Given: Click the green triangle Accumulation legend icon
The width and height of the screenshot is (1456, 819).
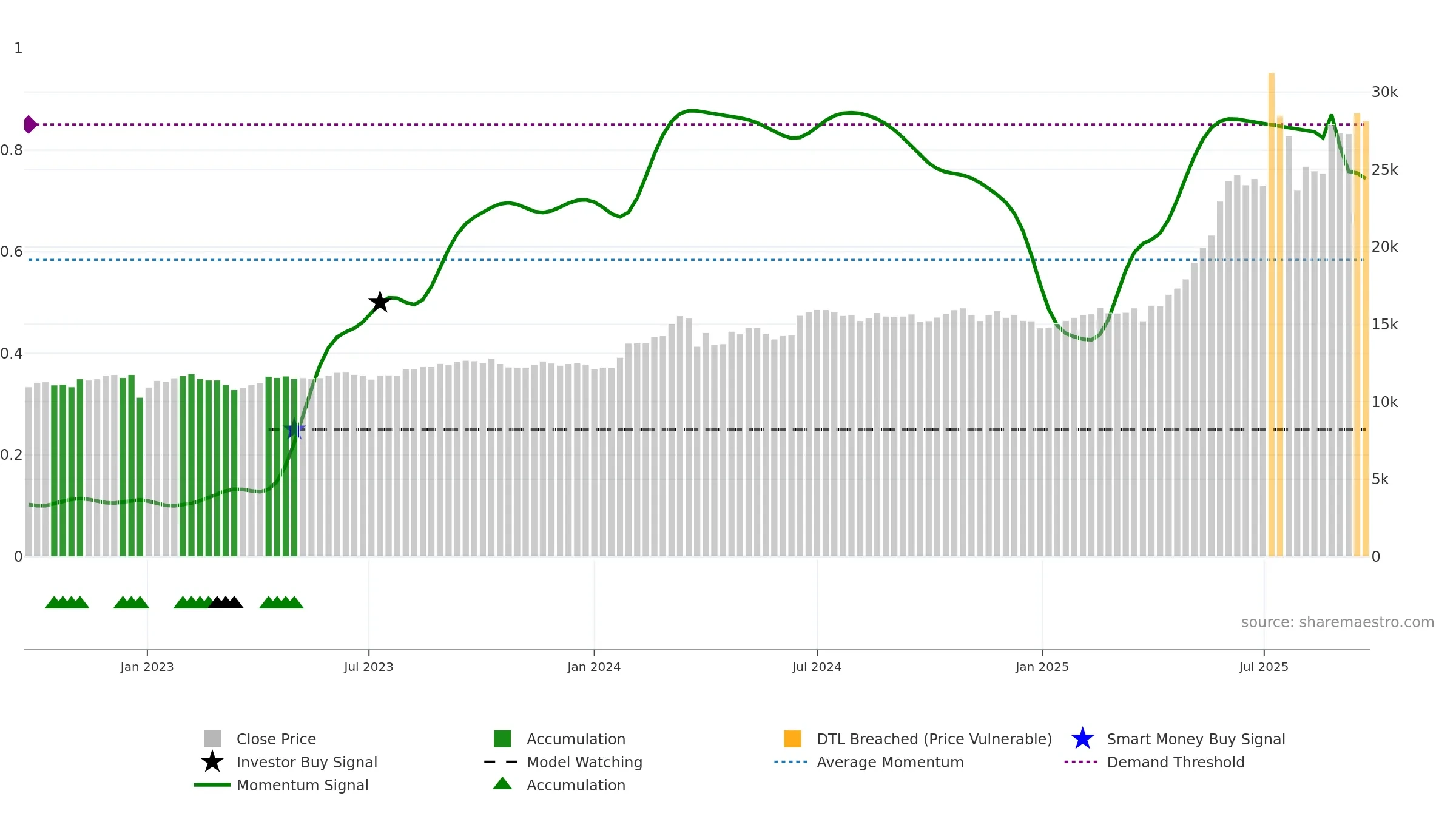Looking at the screenshot, I should pos(502,784).
